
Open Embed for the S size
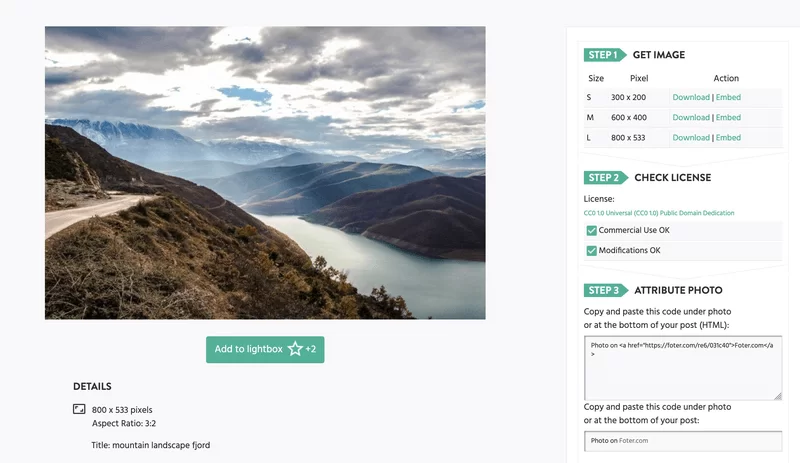(728, 97)
